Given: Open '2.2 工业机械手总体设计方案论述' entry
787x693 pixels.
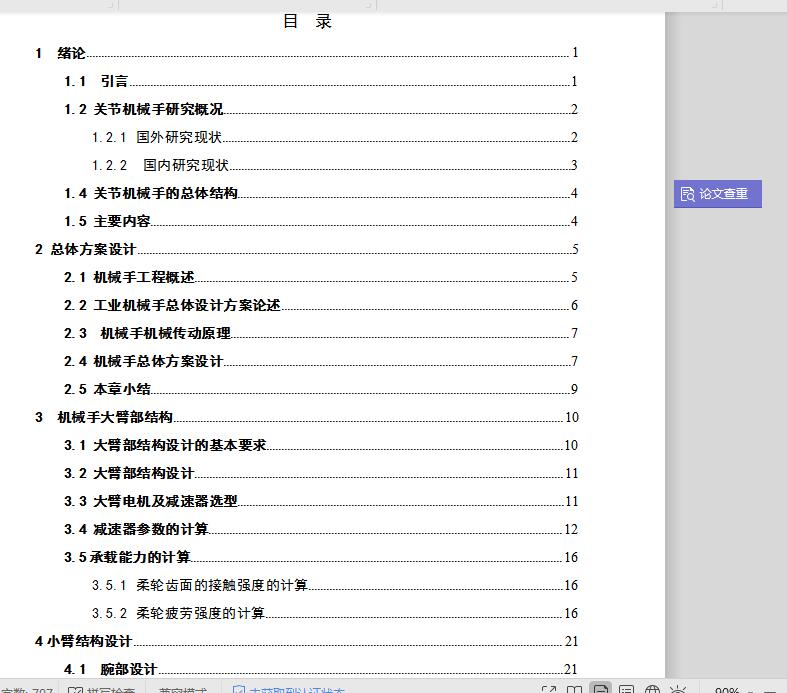Looking at the screenshot, I should pos(321,305).
